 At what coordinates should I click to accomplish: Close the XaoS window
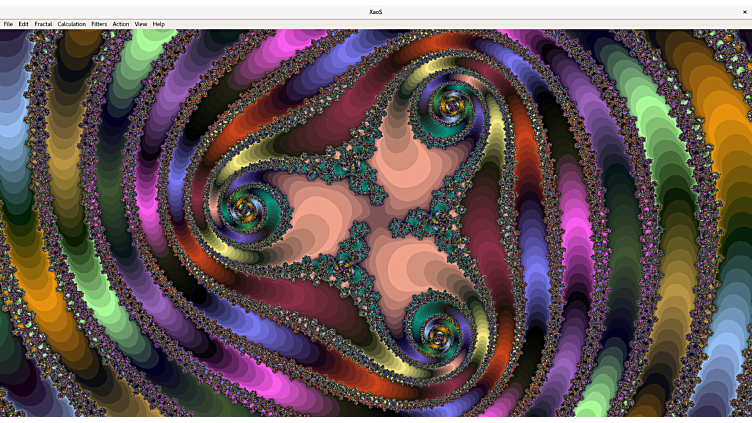[x=744, y=12]
